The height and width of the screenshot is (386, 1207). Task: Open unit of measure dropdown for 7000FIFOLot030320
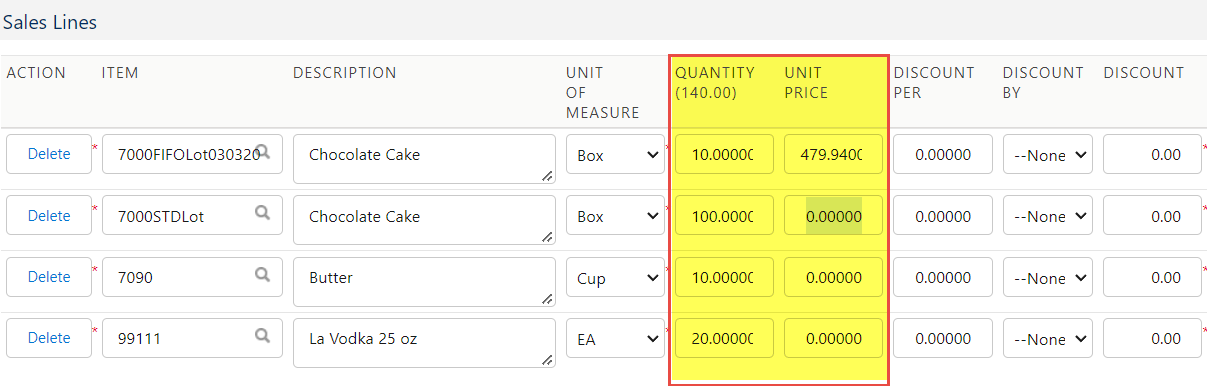(x=615, y=155)
